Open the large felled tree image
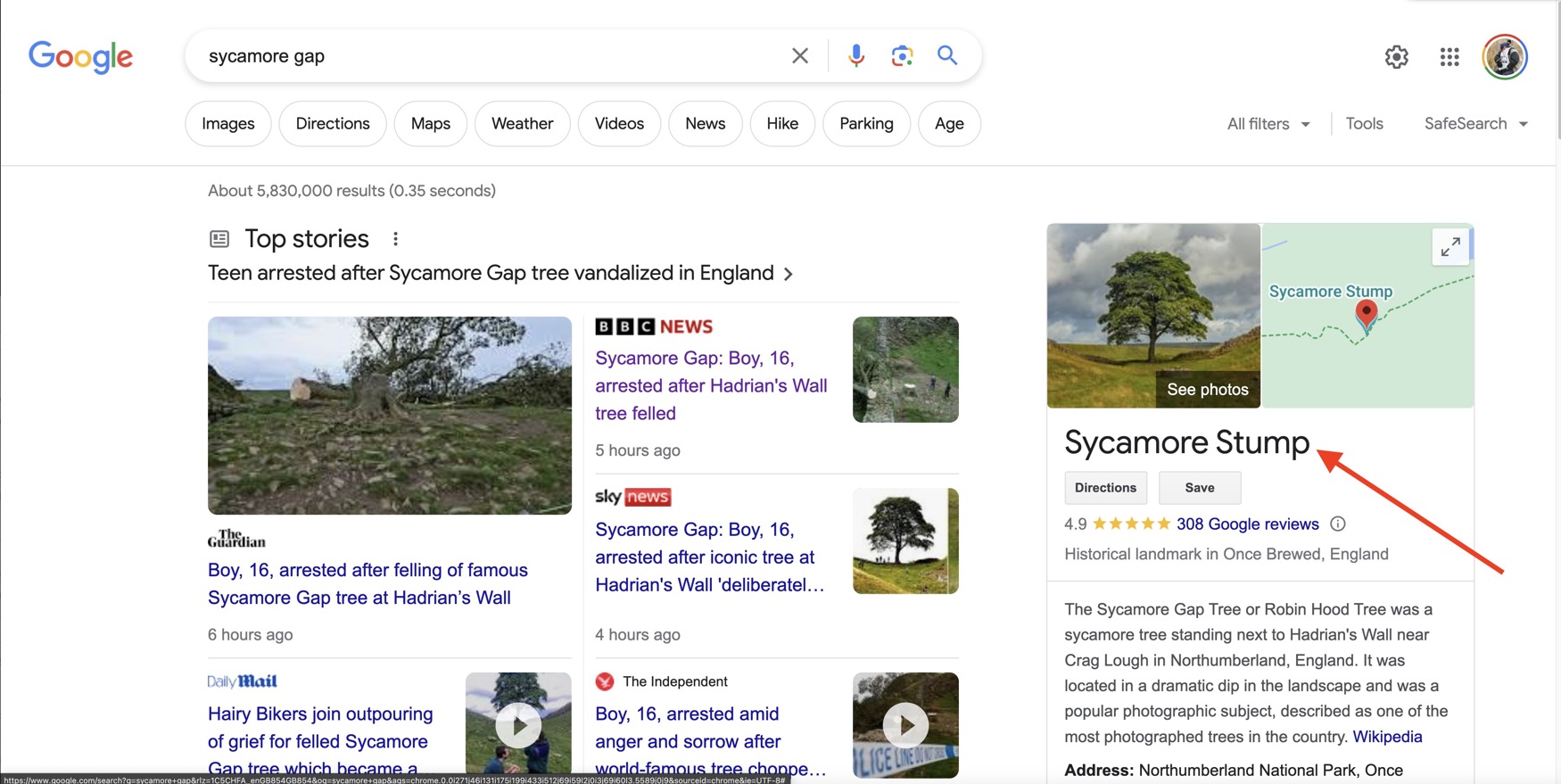 pyautogui.click(x=390, y=416)
